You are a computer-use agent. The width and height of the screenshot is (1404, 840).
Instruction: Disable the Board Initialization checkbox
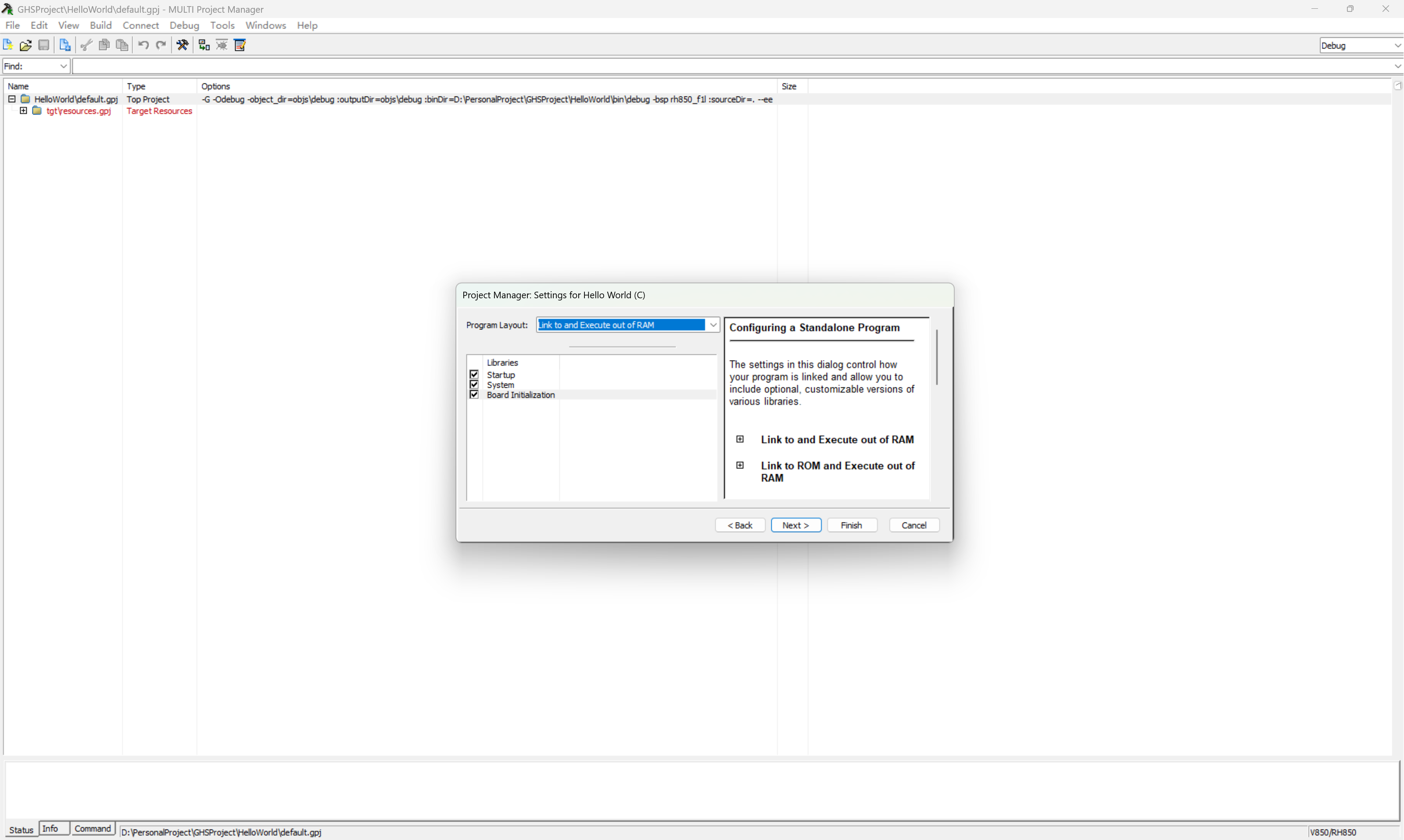[x=474, y=394]
